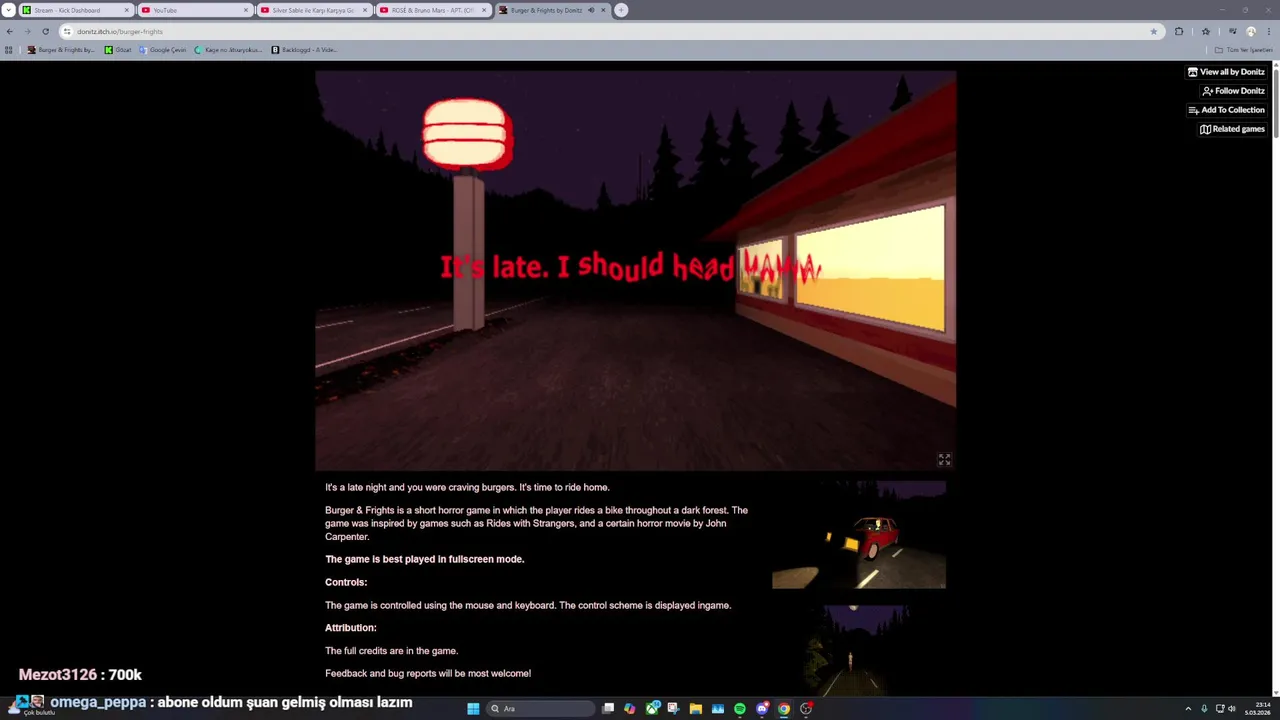Click Add To Collection button
1280x720 pixels.
[1226, 110]
